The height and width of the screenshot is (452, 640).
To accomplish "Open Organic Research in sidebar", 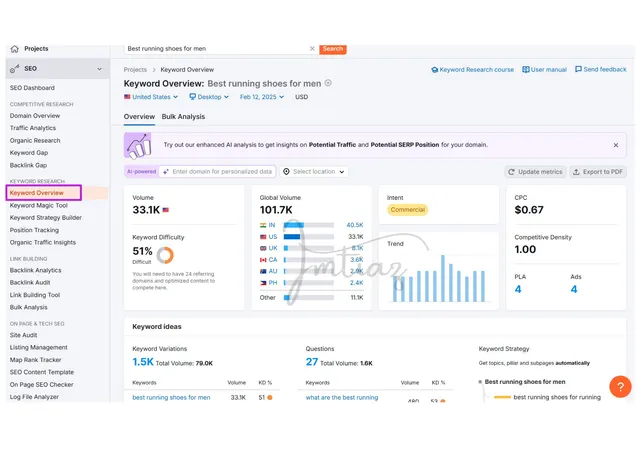I will click(x=35, y=140).
